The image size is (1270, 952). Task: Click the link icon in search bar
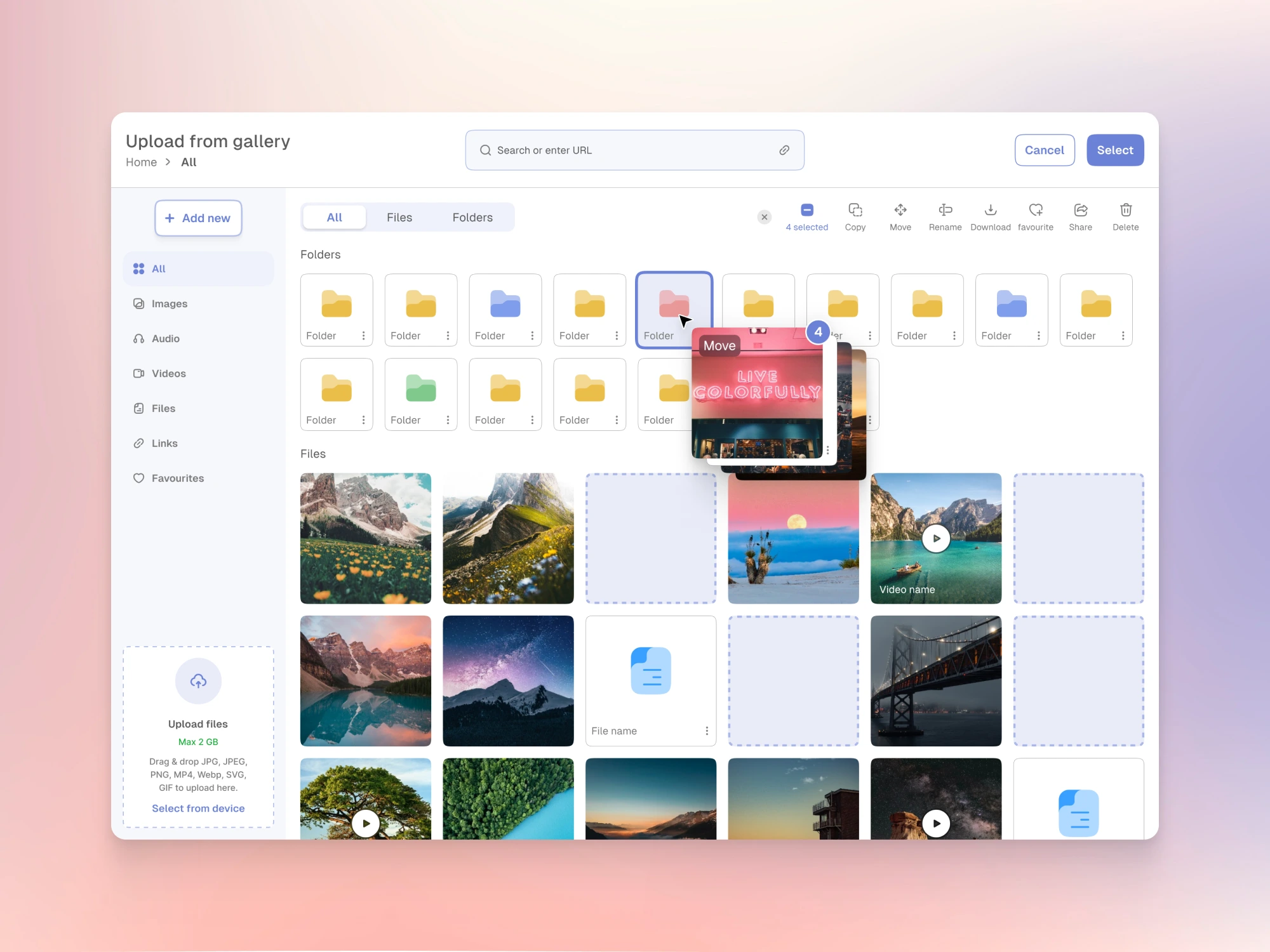pyautogui.click(x=784, y=150)
